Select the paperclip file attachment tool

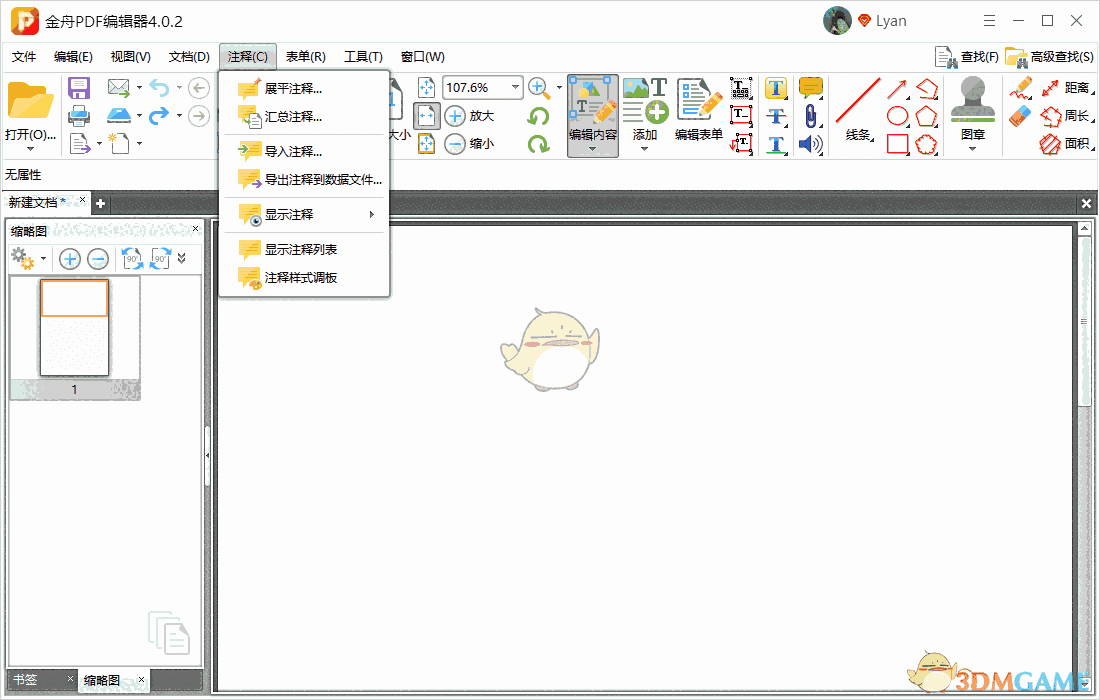(x=810, y=116)
